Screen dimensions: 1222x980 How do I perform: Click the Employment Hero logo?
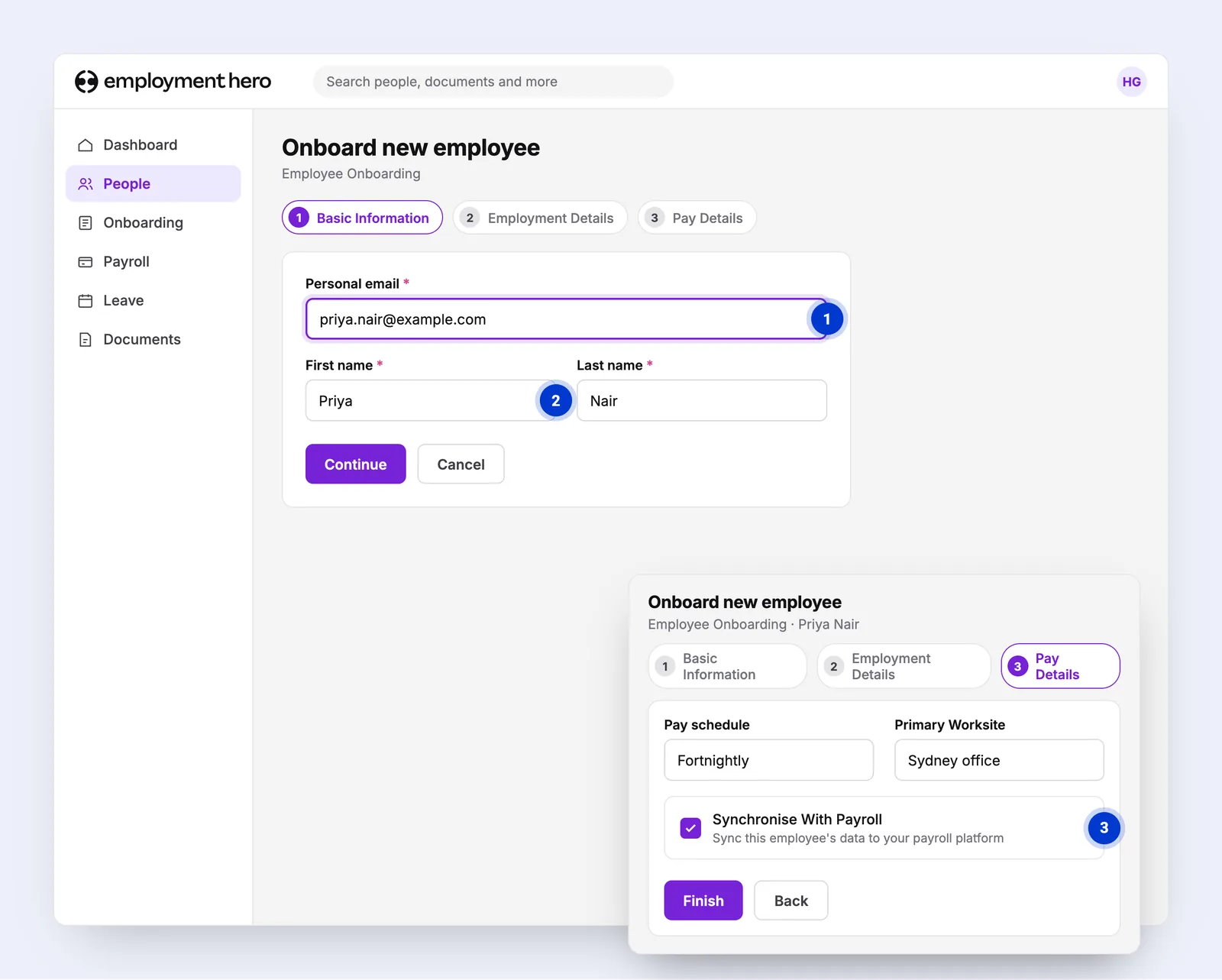[x=173, y=81]
